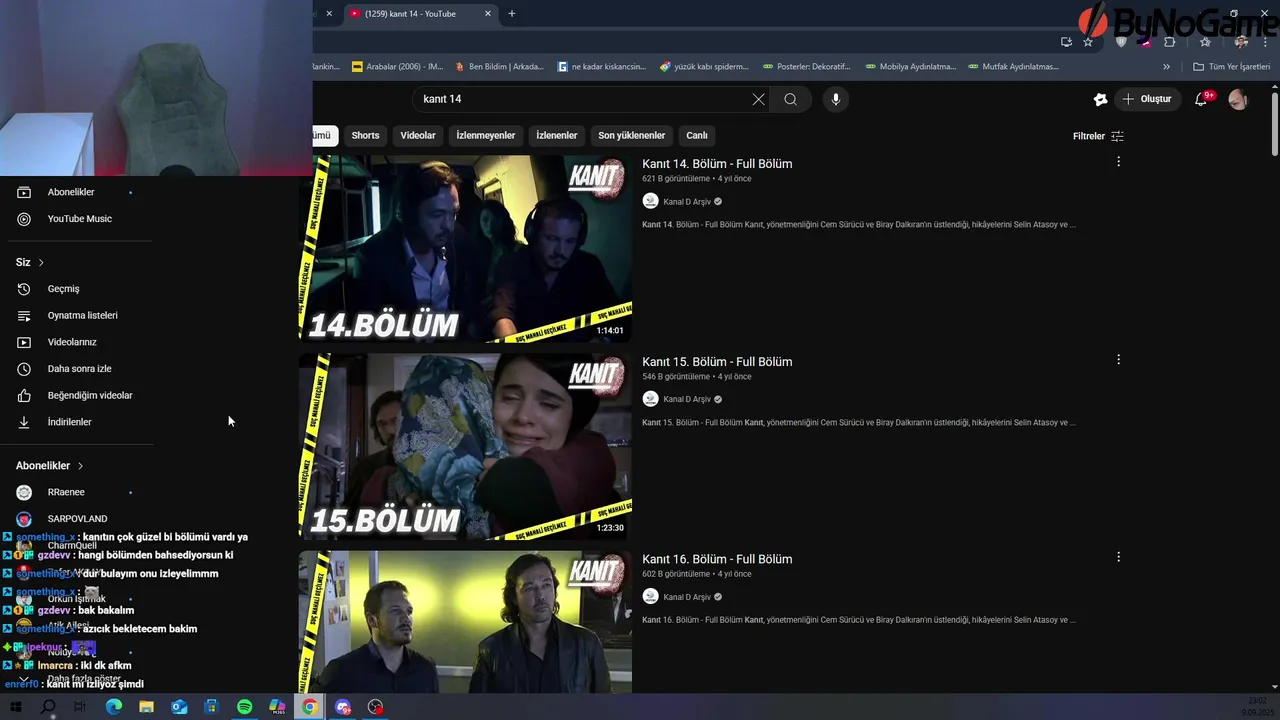Click the install app icon in address bar
This screenshot has width=1280, height=720.
point(1066,42)
